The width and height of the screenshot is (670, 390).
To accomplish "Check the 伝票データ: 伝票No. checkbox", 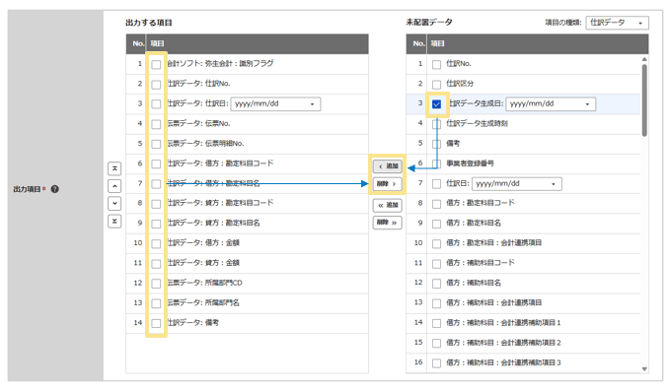I will (x=156, y=124).
